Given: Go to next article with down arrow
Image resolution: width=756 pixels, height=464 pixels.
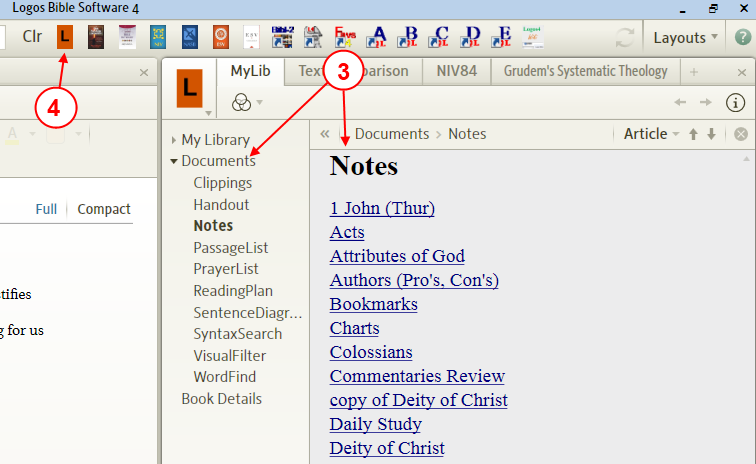Looking at the screenshot, I should click(711, 134).
